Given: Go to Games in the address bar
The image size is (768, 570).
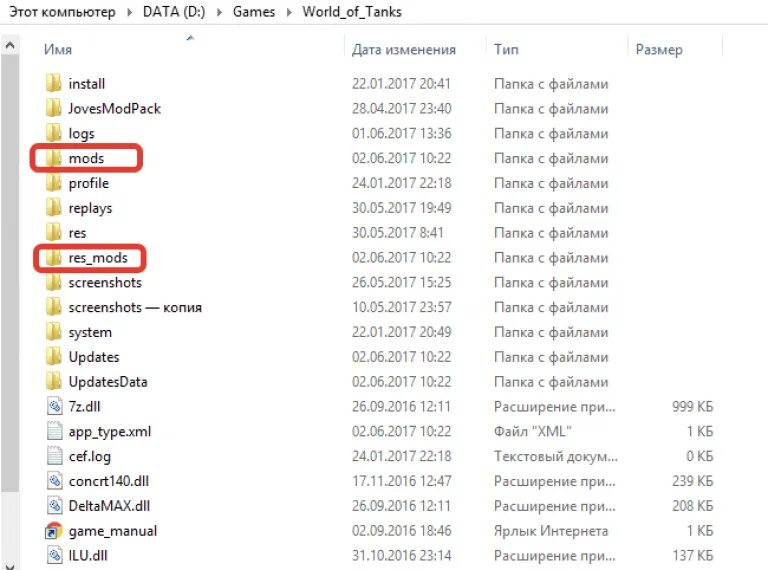Looking at the screenshot, I should 254,12.
